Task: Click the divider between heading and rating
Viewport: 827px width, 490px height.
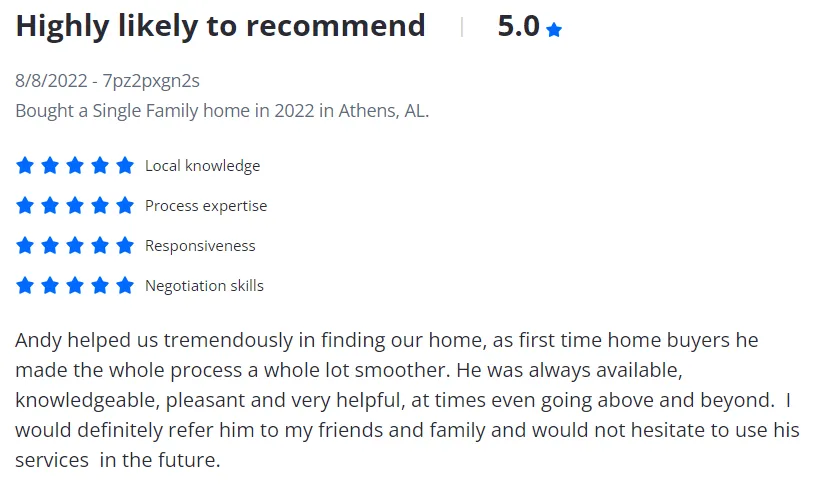Action: [461, 27]
